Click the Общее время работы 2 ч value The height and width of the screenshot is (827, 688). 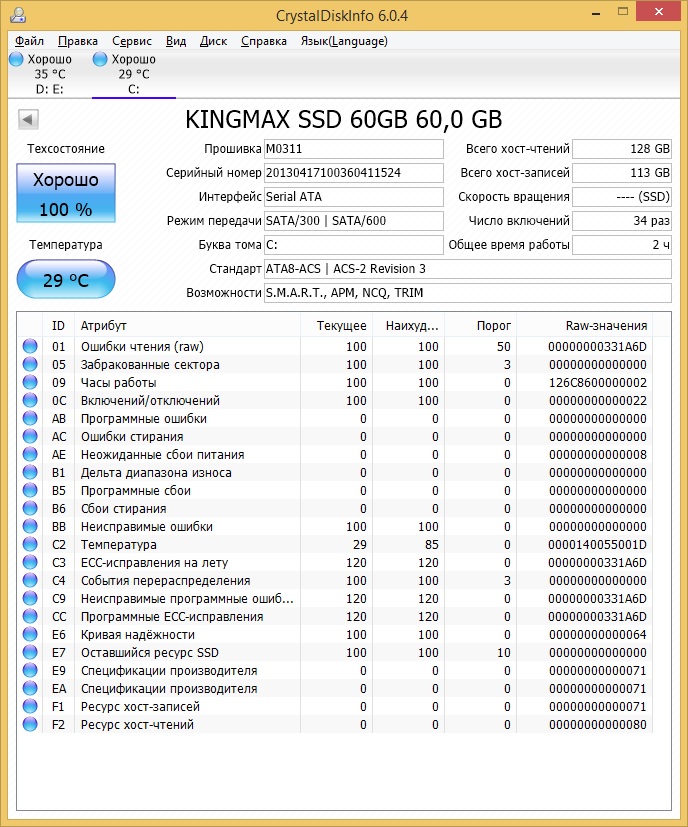[622, 245]
